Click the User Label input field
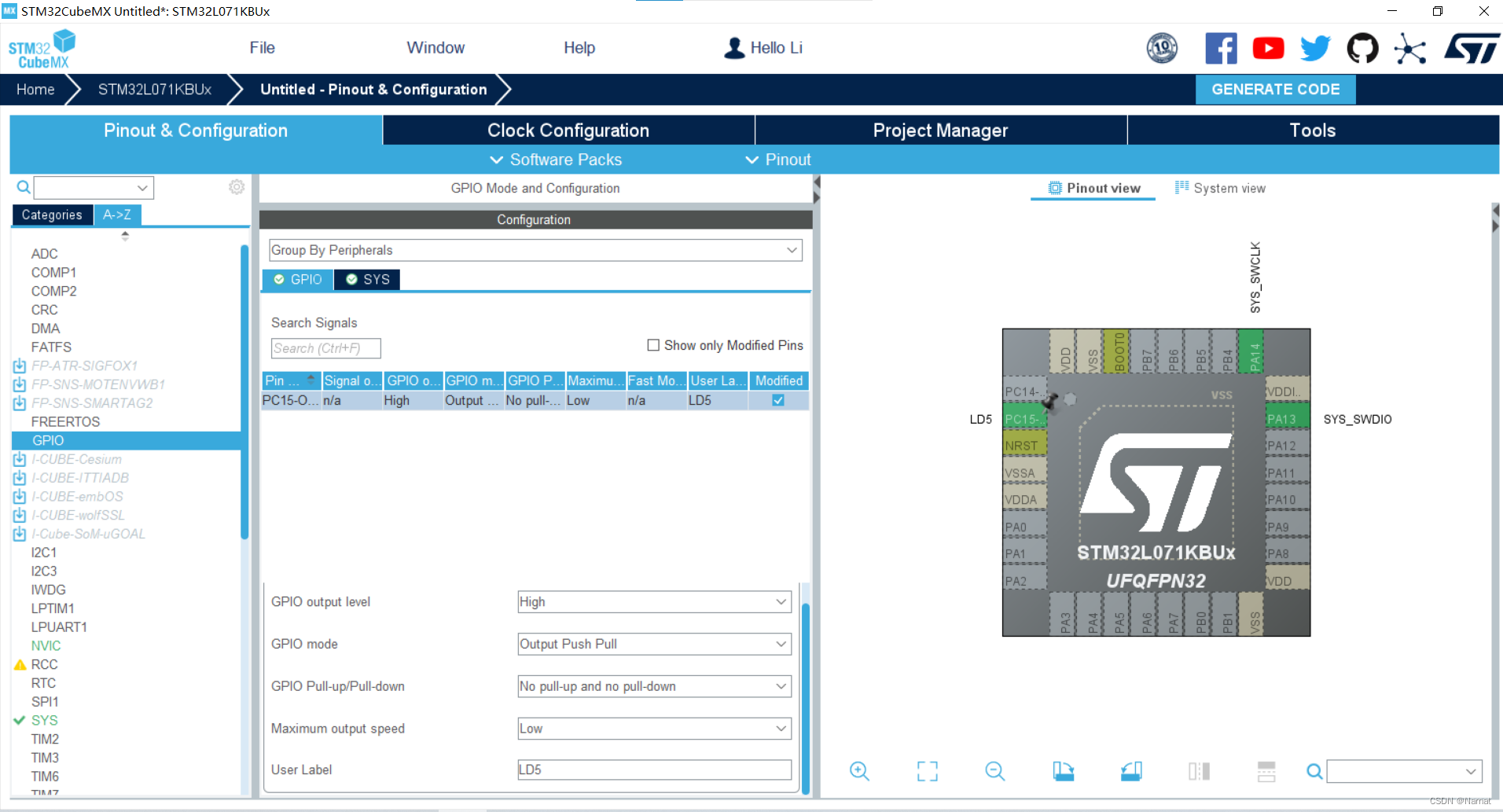This screenshot has height=812, width=1503. coord(654,770)
